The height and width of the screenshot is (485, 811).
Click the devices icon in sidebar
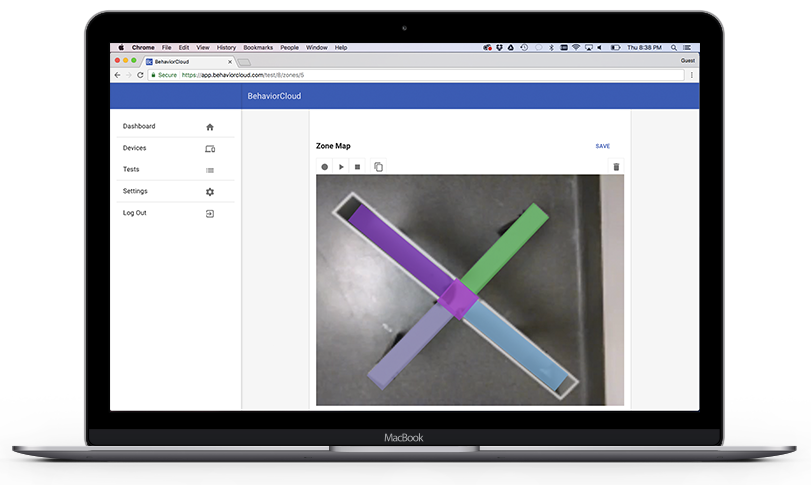point(209,149)
